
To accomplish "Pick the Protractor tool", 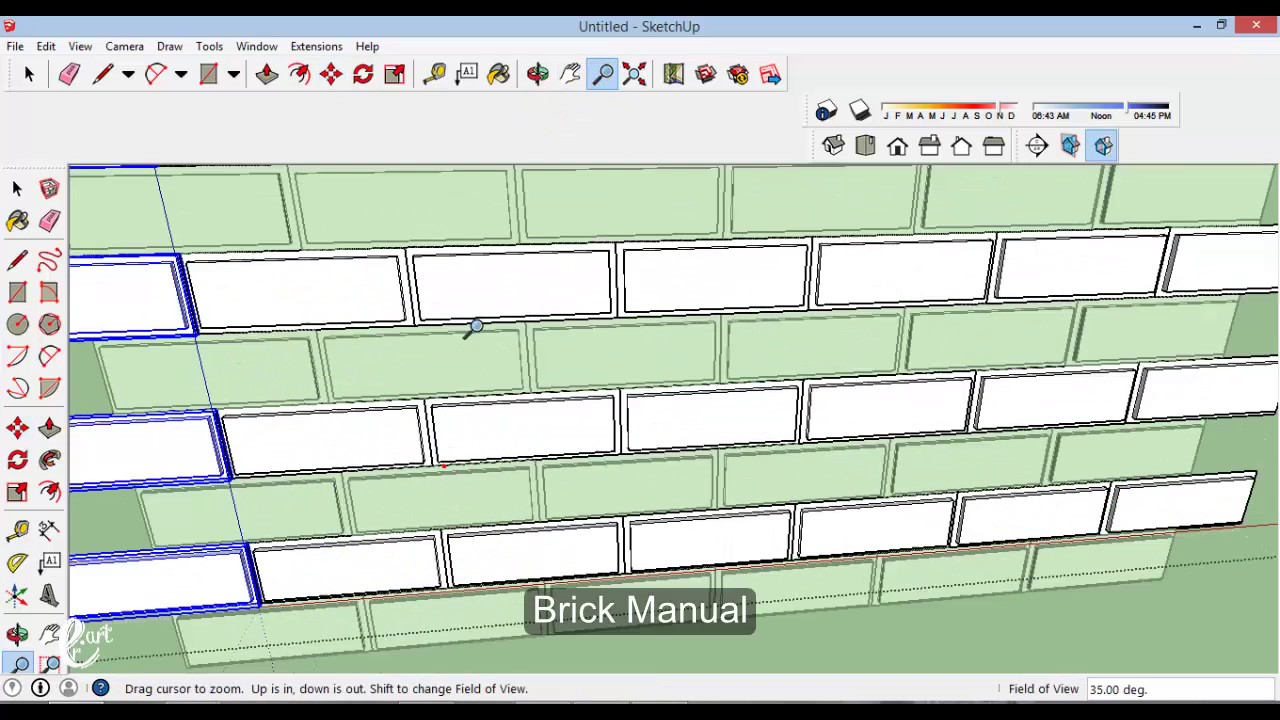I will (17, 563).
